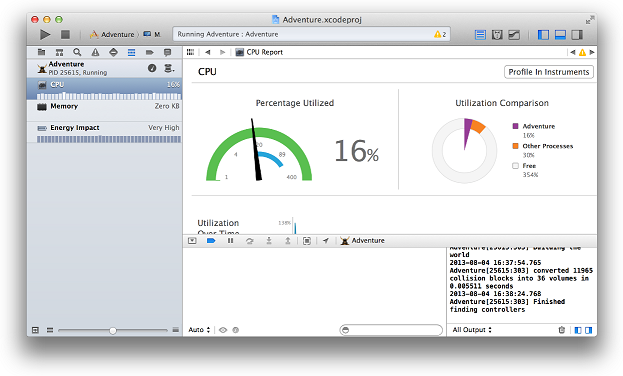The width and height of the screenshot is (623, 376).
Task: Open the Find navigator tab
Action: (77, 52)
